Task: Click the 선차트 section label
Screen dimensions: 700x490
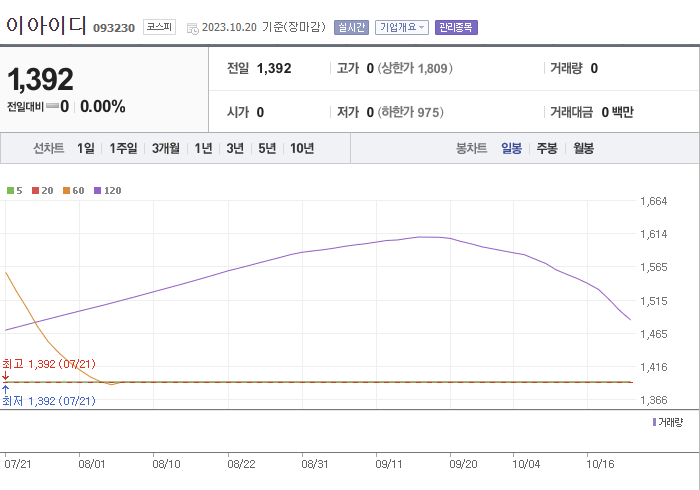Action: point(49,148)
